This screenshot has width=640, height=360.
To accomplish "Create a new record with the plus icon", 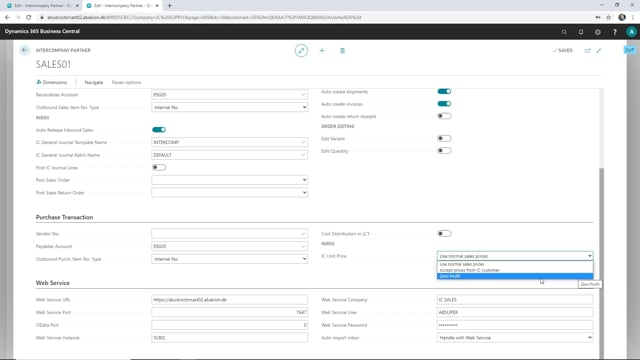I will click(322, 51).
